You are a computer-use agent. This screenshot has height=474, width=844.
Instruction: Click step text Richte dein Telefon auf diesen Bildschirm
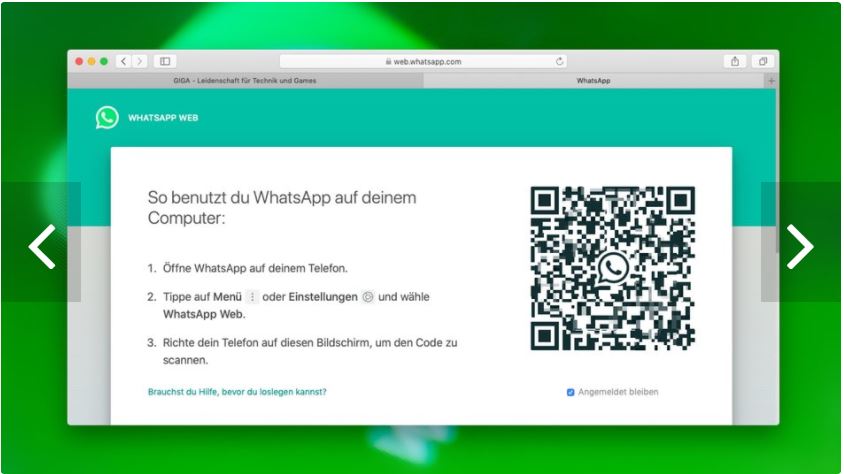pyautogui.click(x=310, y=351)
